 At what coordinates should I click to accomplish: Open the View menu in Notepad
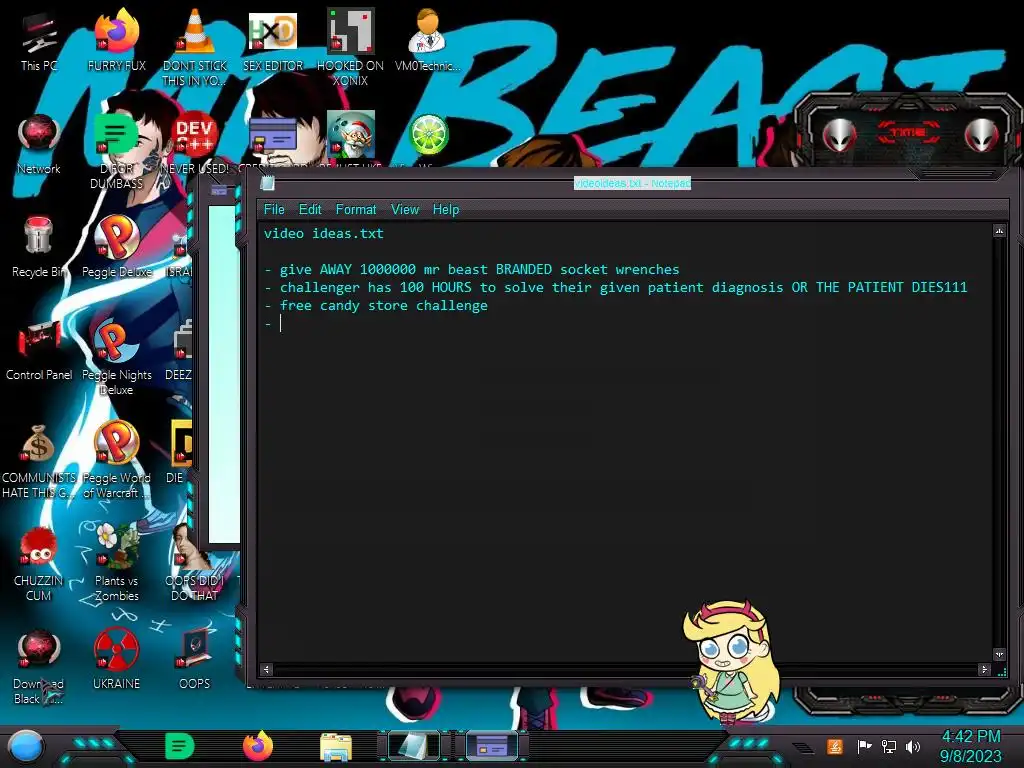pyautogui.click(x=405, y=210)
